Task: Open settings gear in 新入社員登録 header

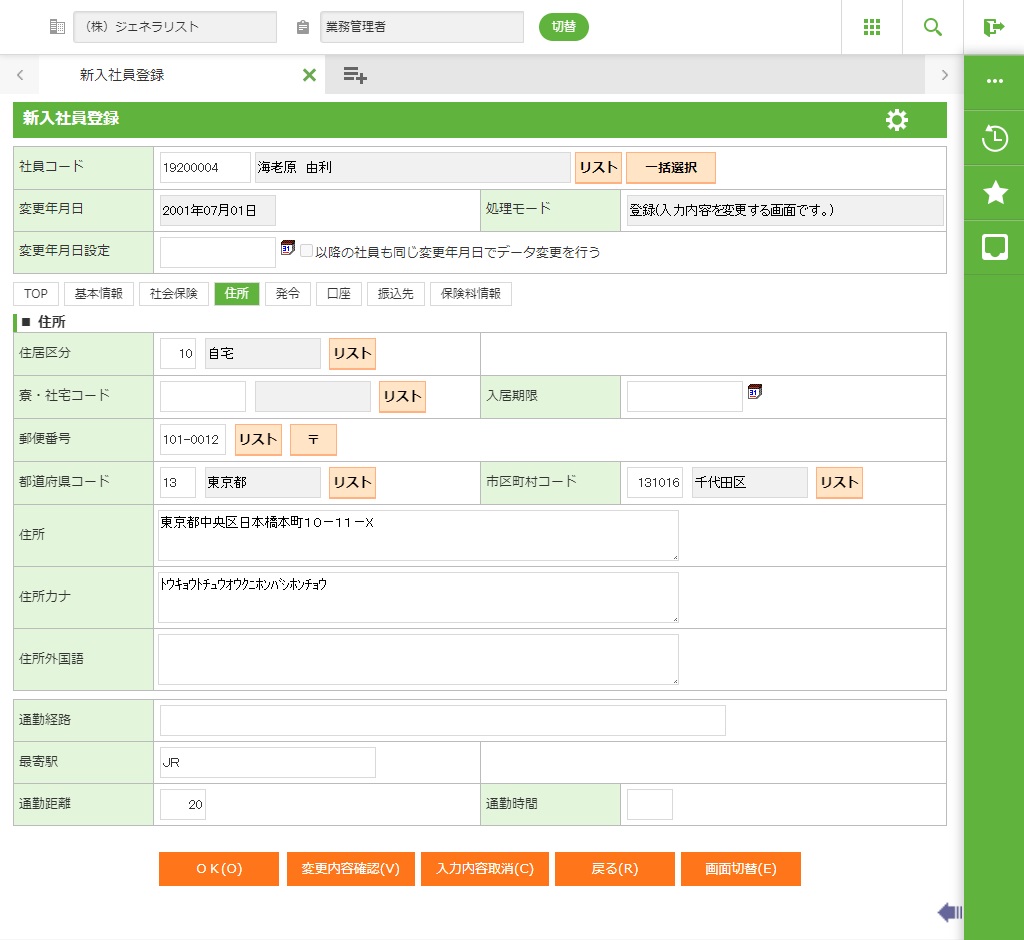Action: tap(897, 120)
